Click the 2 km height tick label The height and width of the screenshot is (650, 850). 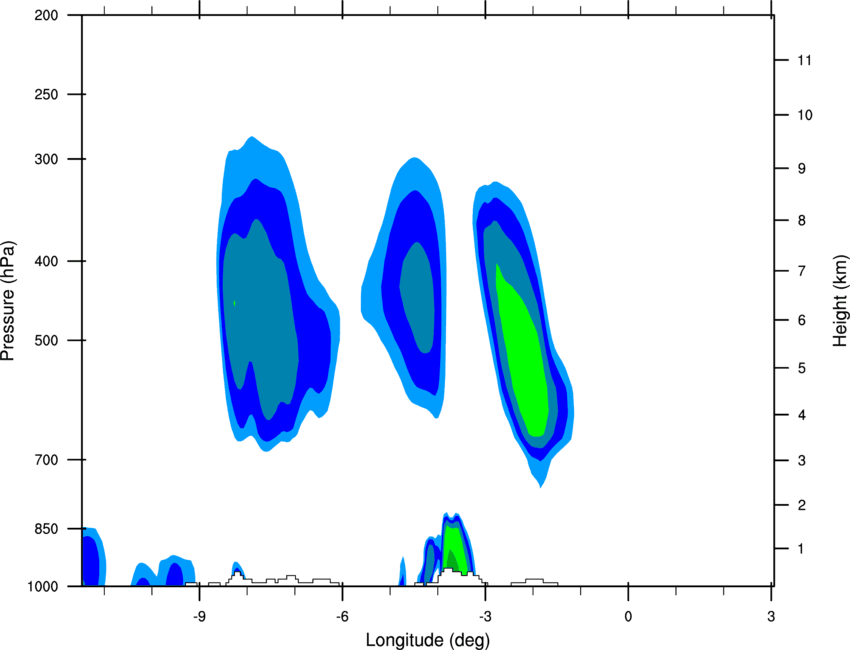coord(802,505)
